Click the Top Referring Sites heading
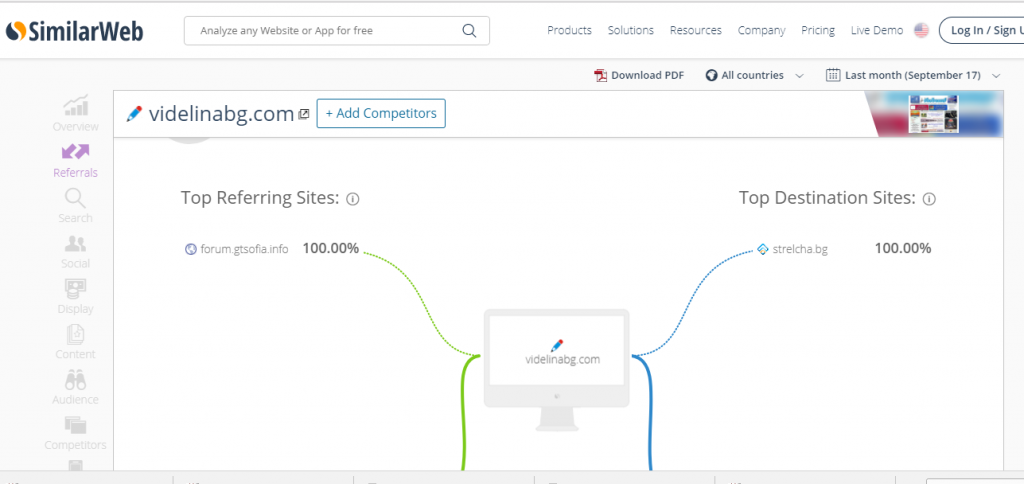Screen dimensions: 1024x484 tap(260, 198)
